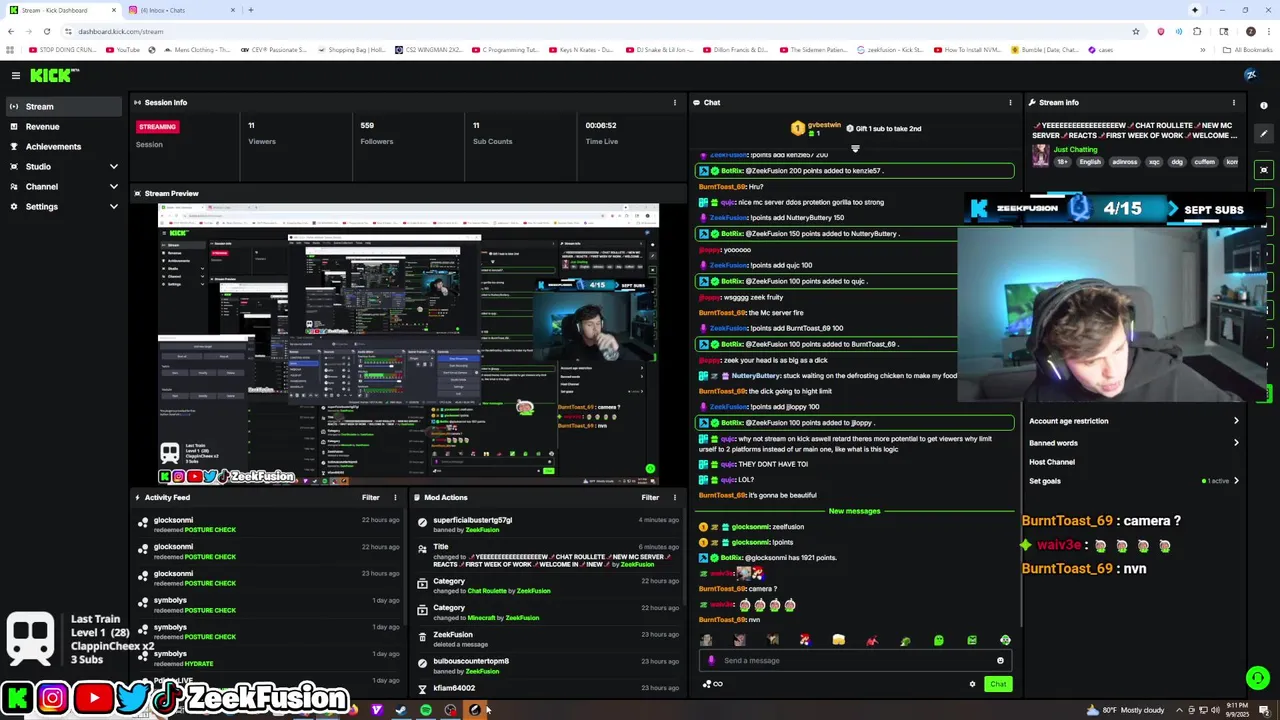Click the purple chat identity badge icon
This screenshot has height=720, width=1280.
point(711,660)
